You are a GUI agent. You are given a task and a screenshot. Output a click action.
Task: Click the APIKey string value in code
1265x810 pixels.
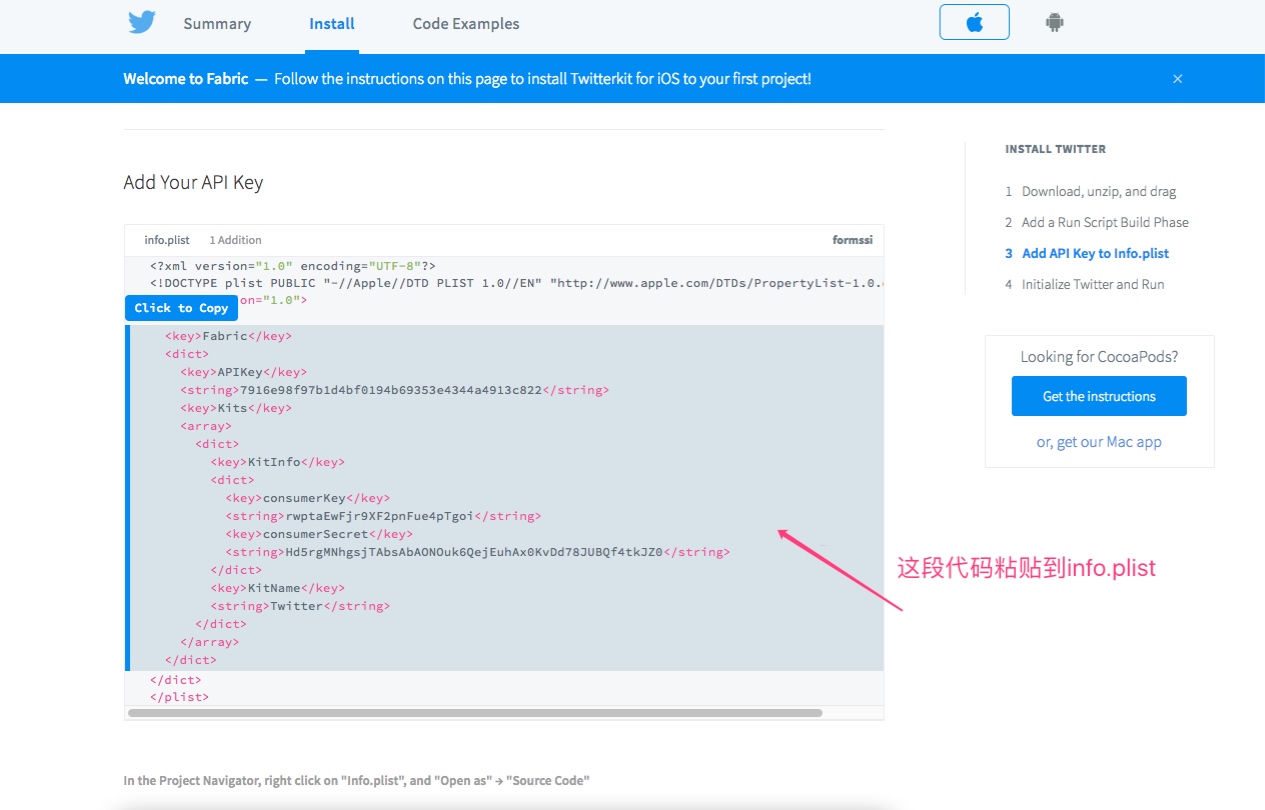(390, 390)
